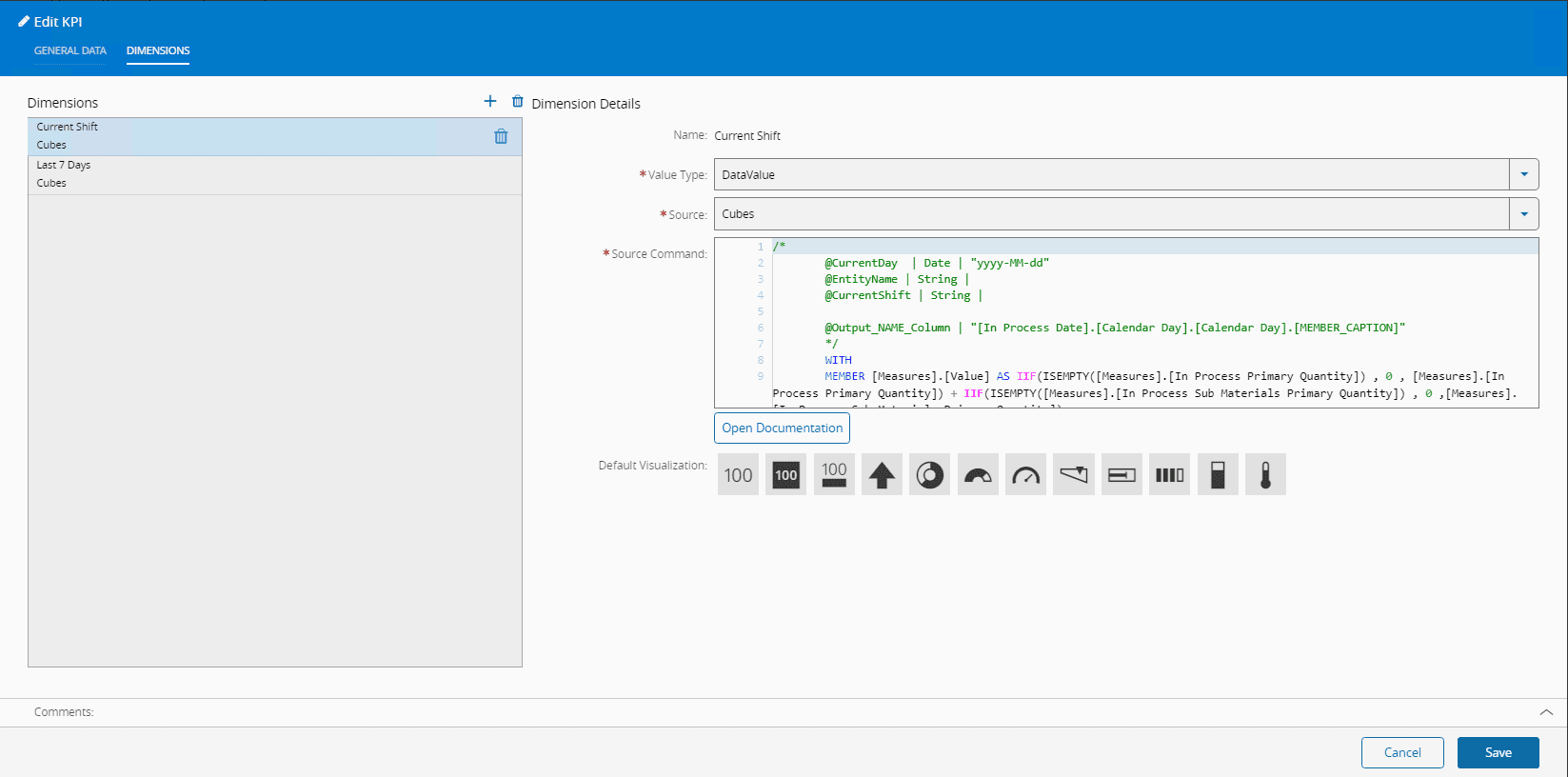Choose the up arrow trend visualization
The height and width of the screenshot is (777, 1568).
tap(882, 474)
